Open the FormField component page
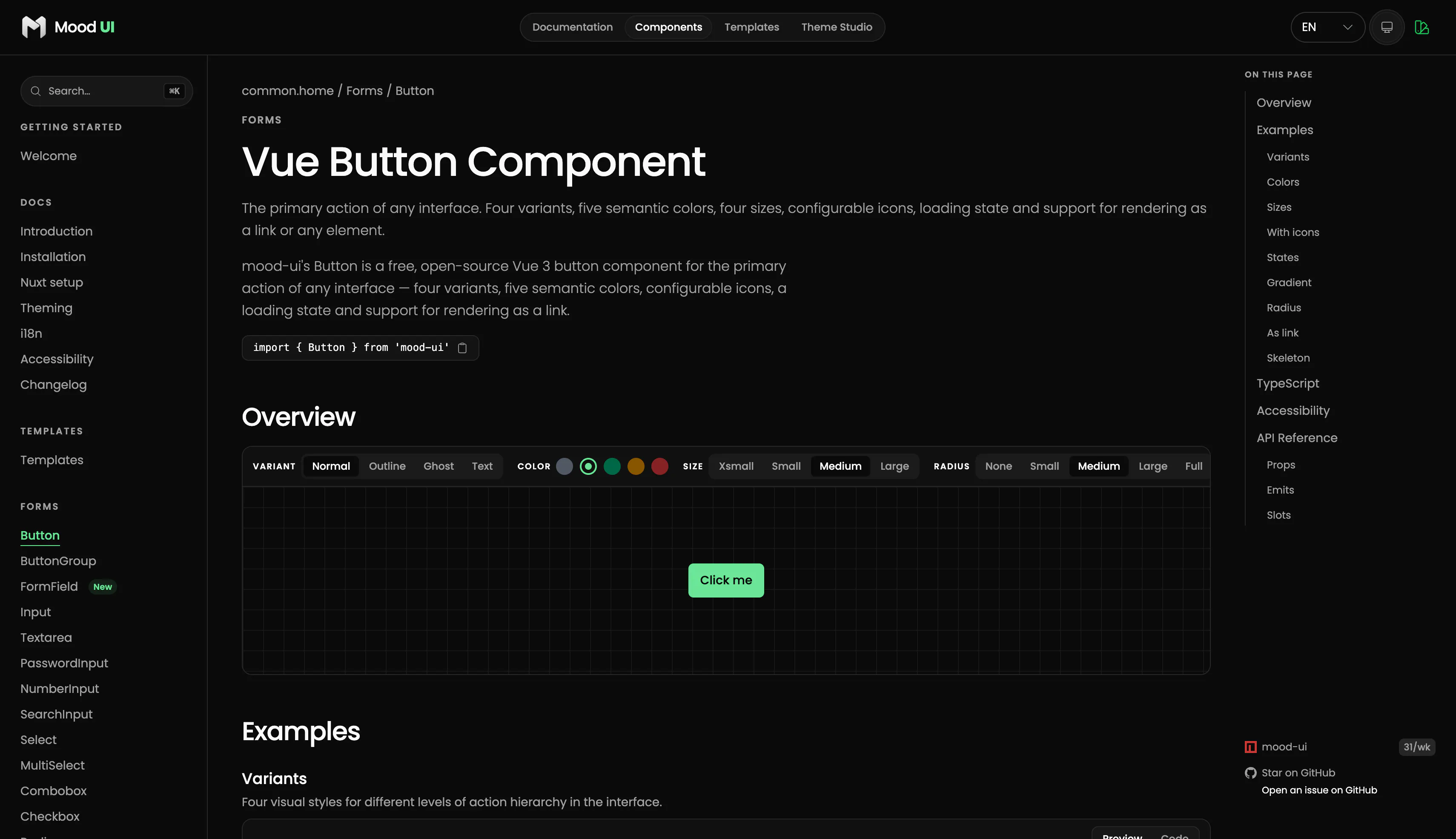This screenshot has height=839, width=1456. click(49, 586)
